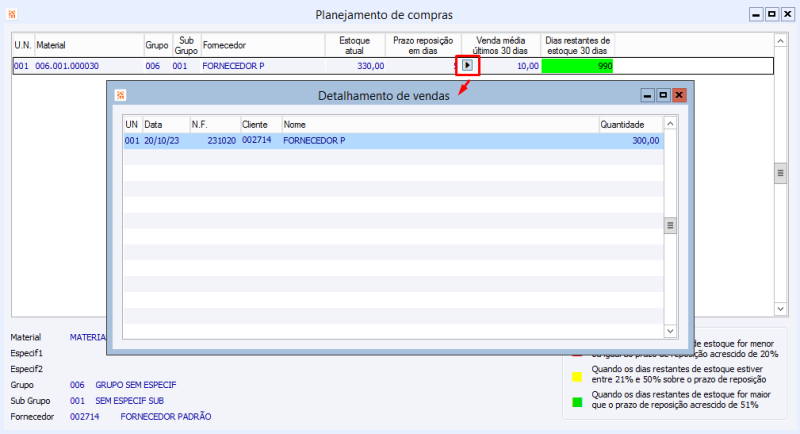Screen dimensions: 800x434
Task: Click Nome column header in sales detail
Action: (x=440, y=124)
